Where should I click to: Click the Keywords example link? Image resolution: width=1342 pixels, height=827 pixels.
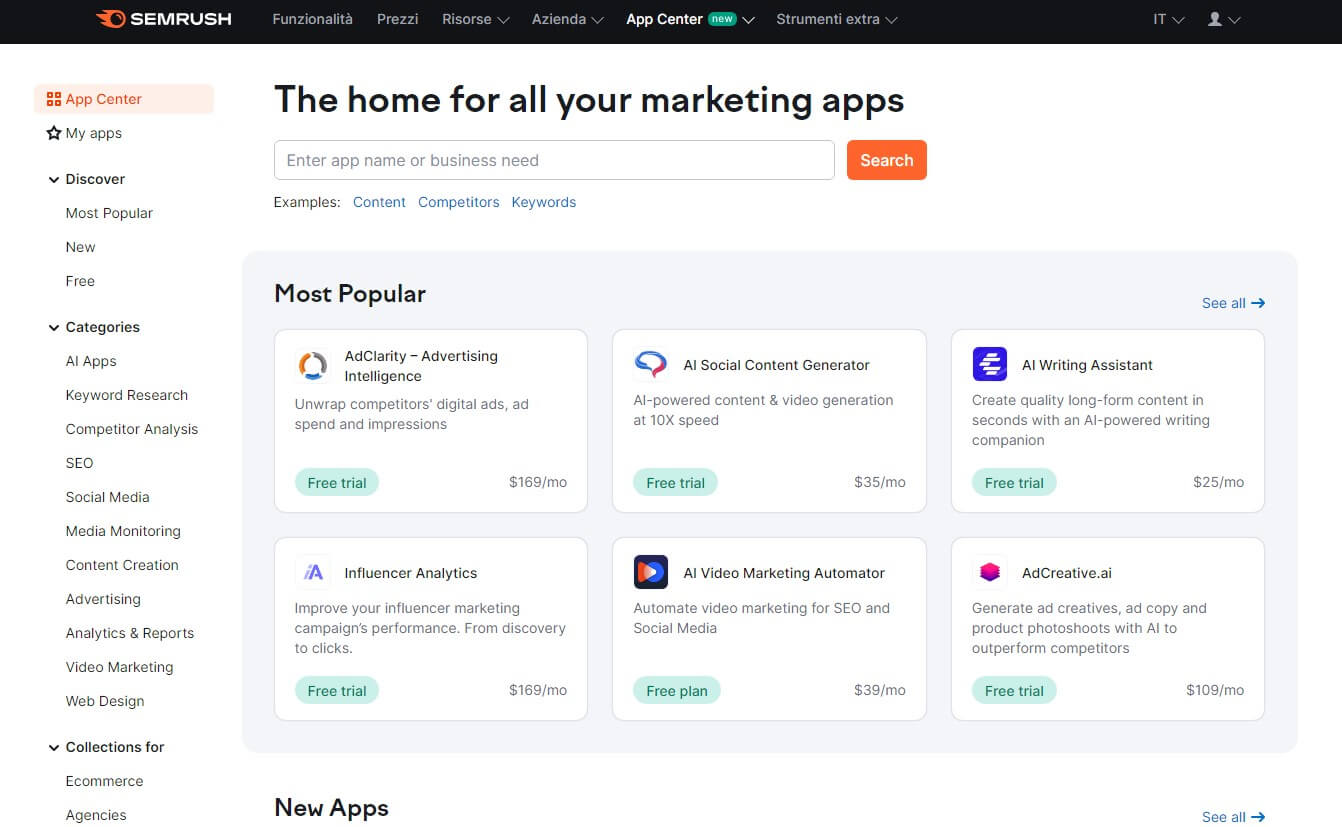[544, 202]
